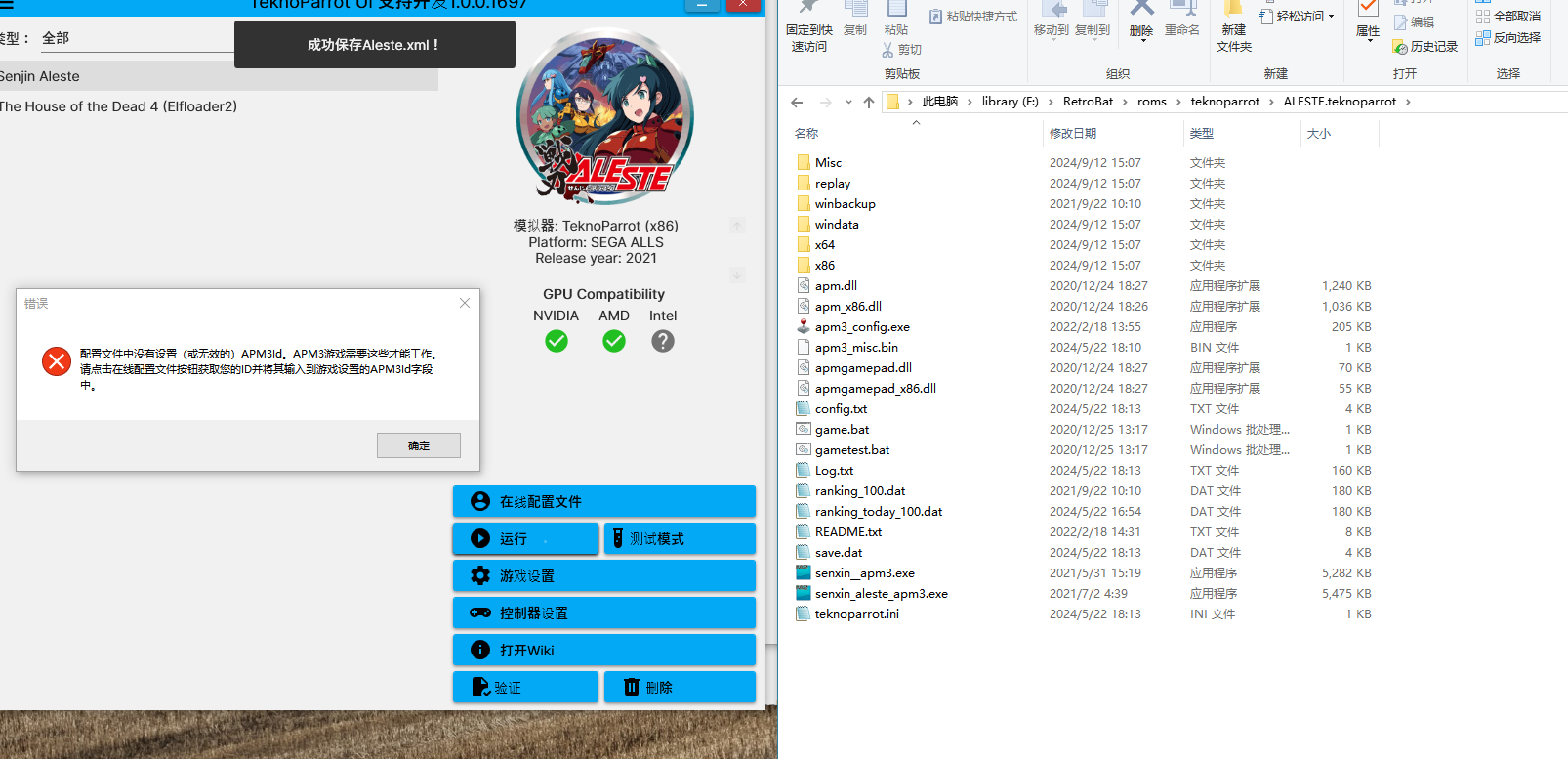Click RetroBat in the address breadcrumb
The height and width of the screenshot is (759, 1568).
point(1088,102)
